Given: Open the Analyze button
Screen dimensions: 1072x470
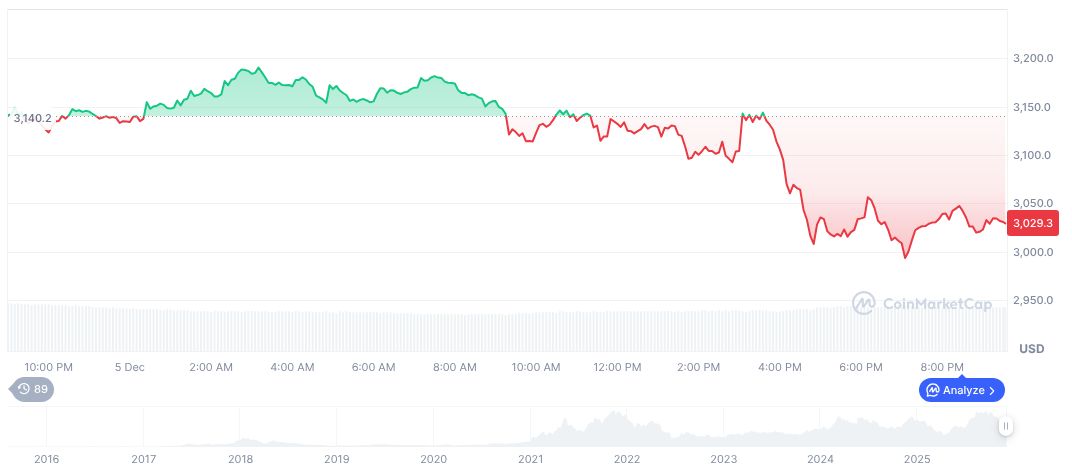Looking at the screenshot, I should pyautogui.click(x=961, y=390).
